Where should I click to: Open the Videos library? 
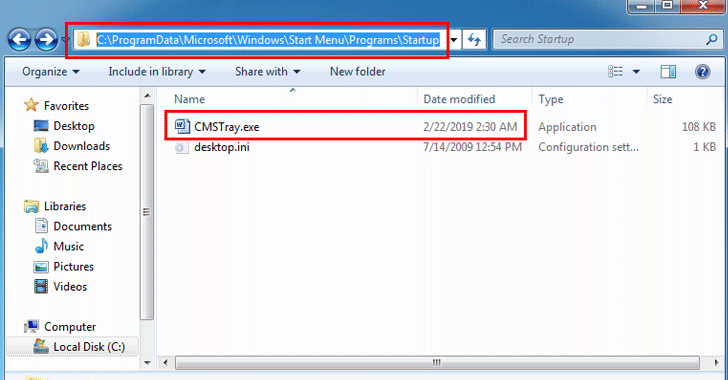pyautogui.click(x=70, y=287)
